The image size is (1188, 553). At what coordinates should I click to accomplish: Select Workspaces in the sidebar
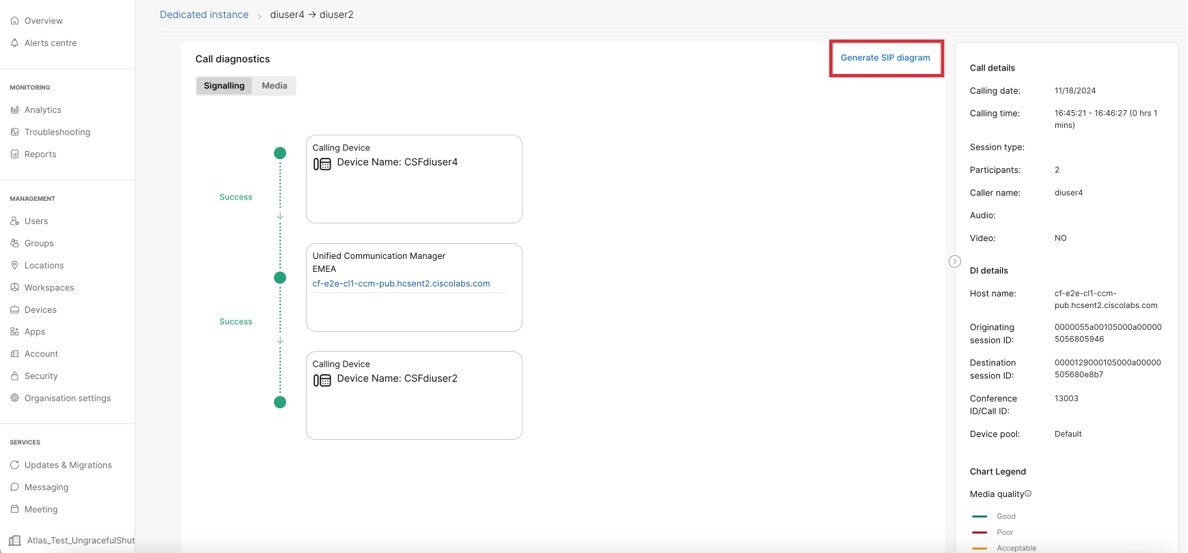tap(49, 288)
